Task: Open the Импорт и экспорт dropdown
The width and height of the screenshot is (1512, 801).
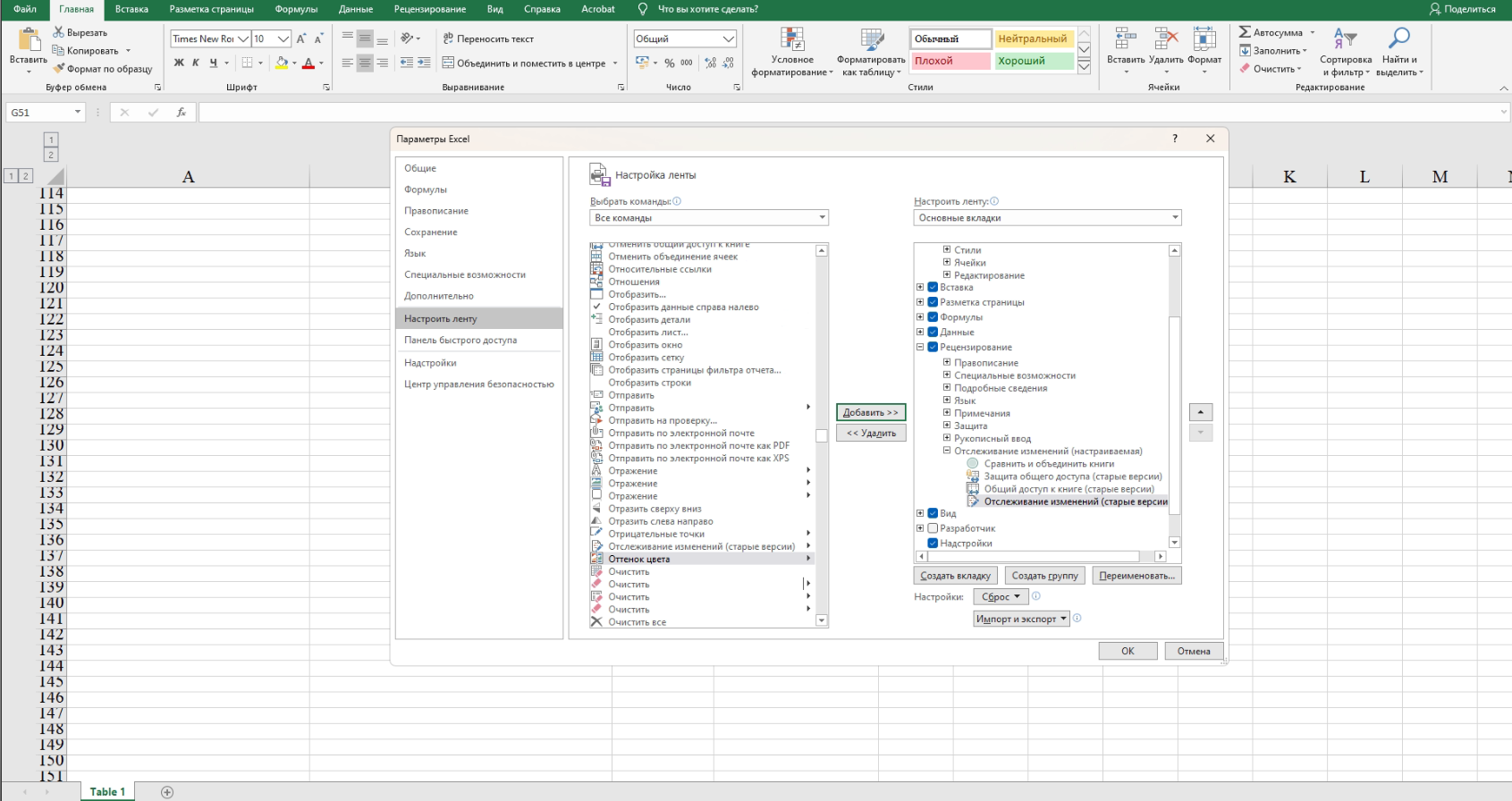Action: (1022, 619)
